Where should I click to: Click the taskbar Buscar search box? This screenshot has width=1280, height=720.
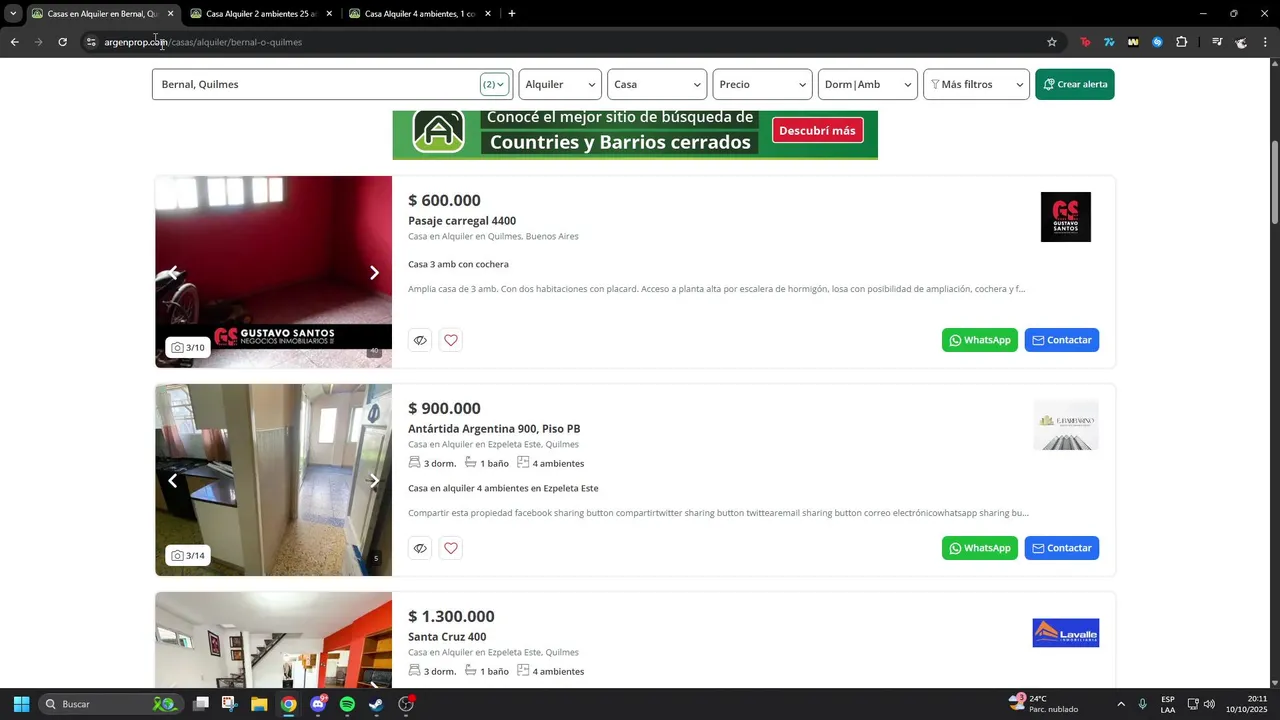click(x=110, y=704)
